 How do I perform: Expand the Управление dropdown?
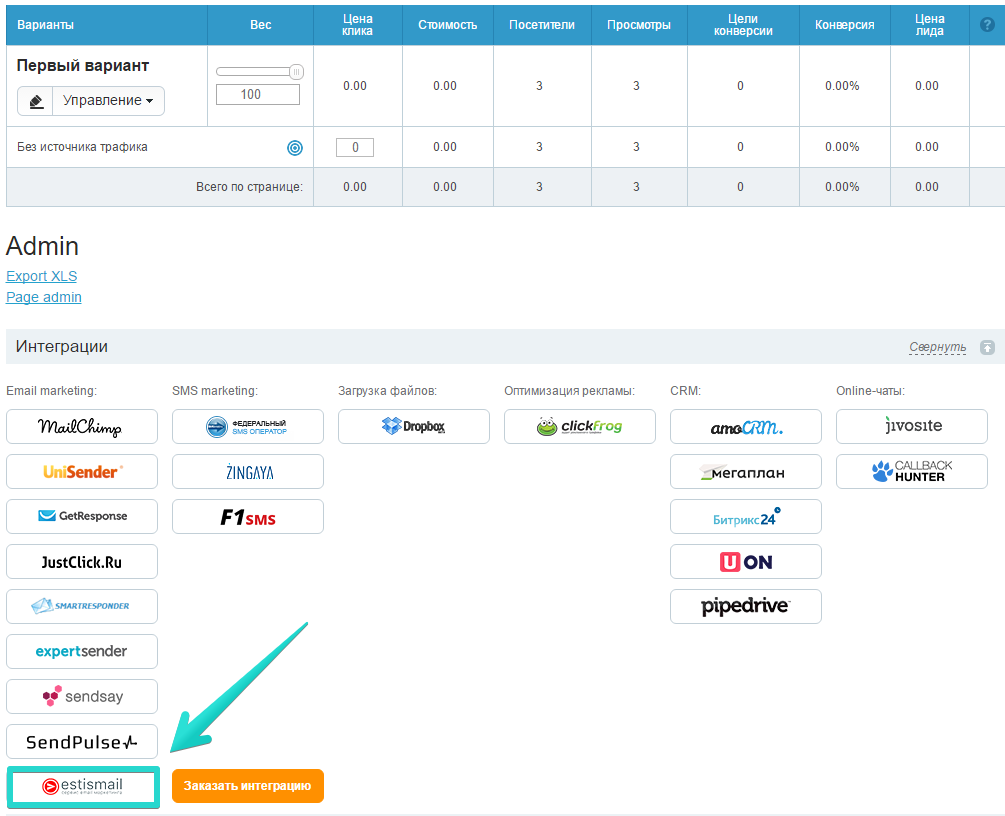(x=108, y=101)
